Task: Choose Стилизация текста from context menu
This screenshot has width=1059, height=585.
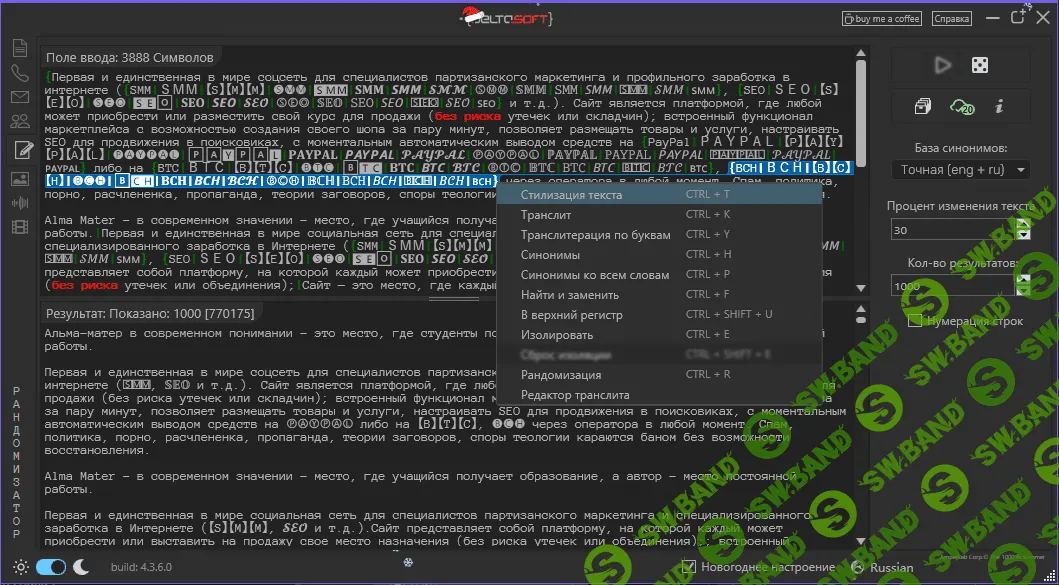Action: (659, 195)
